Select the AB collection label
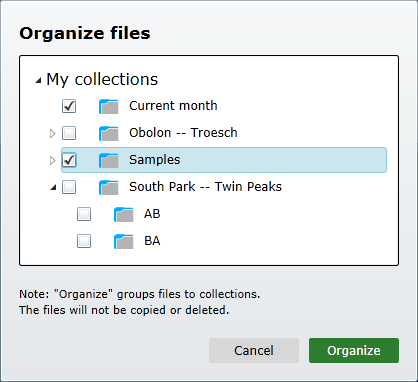Viewport: 418px width, 382px height. tap(152, 214)
